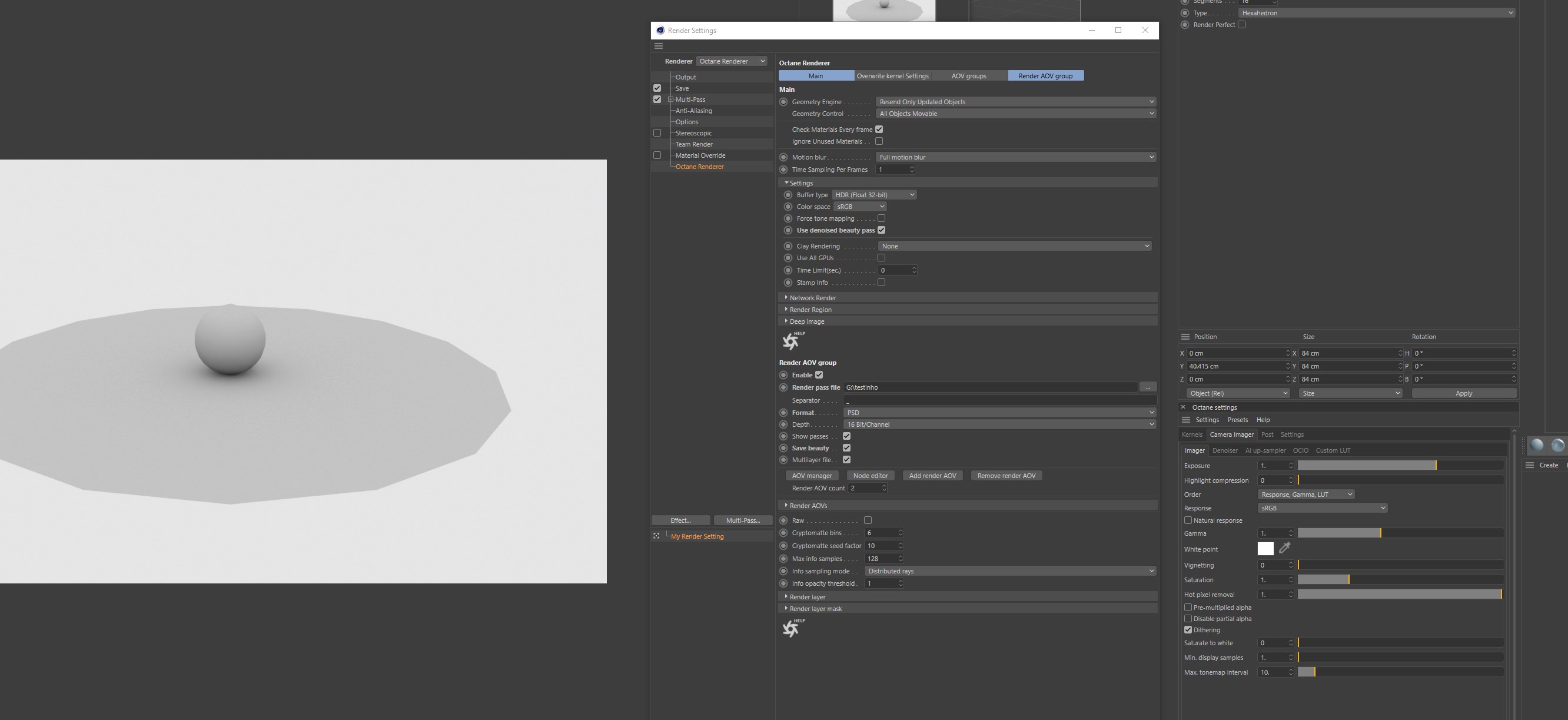1568x720 pixels.
Task: Click the icon beside My Render Setting
Action: coord(656,536)
